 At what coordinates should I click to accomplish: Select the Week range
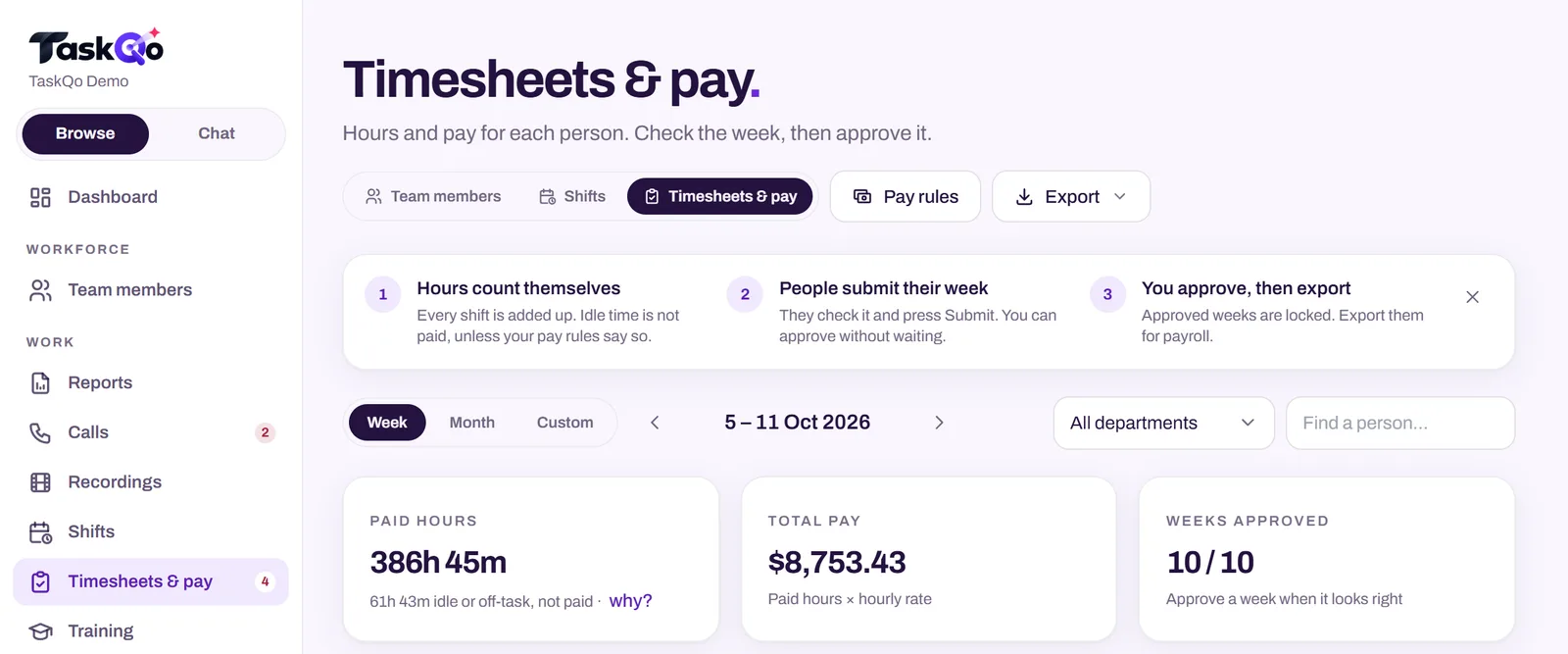387,423
